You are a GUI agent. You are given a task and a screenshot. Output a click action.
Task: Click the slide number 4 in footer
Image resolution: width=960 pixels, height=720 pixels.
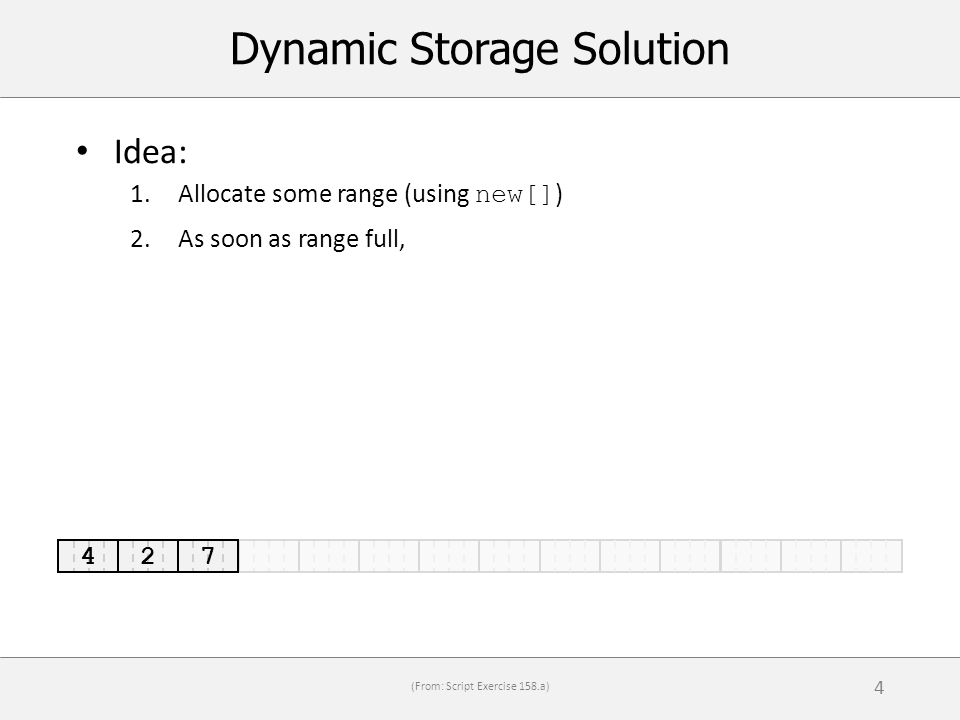point(879,688)
